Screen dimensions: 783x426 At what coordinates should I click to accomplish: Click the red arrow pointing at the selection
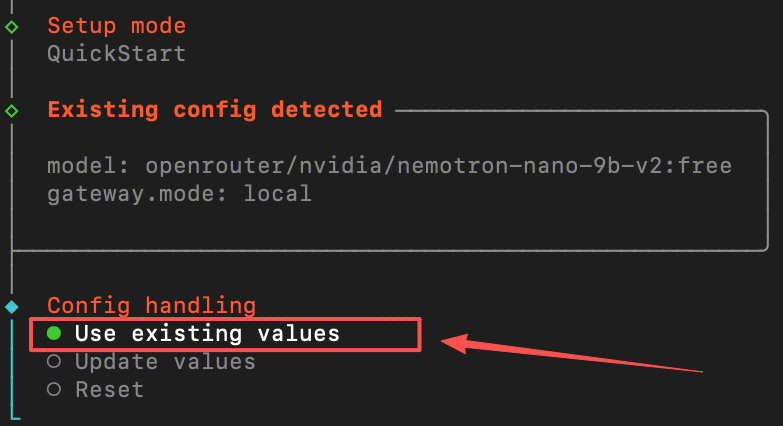572,355
